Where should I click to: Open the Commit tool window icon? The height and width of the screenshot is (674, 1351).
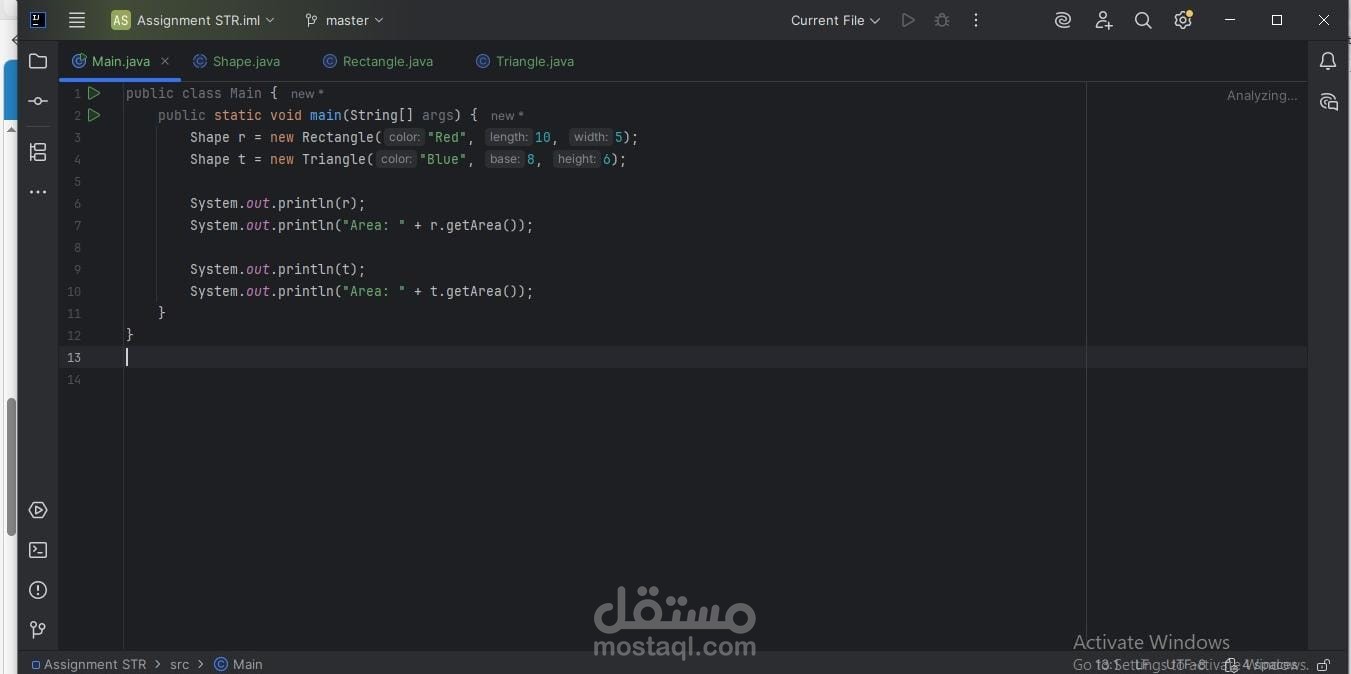(37, 100)
